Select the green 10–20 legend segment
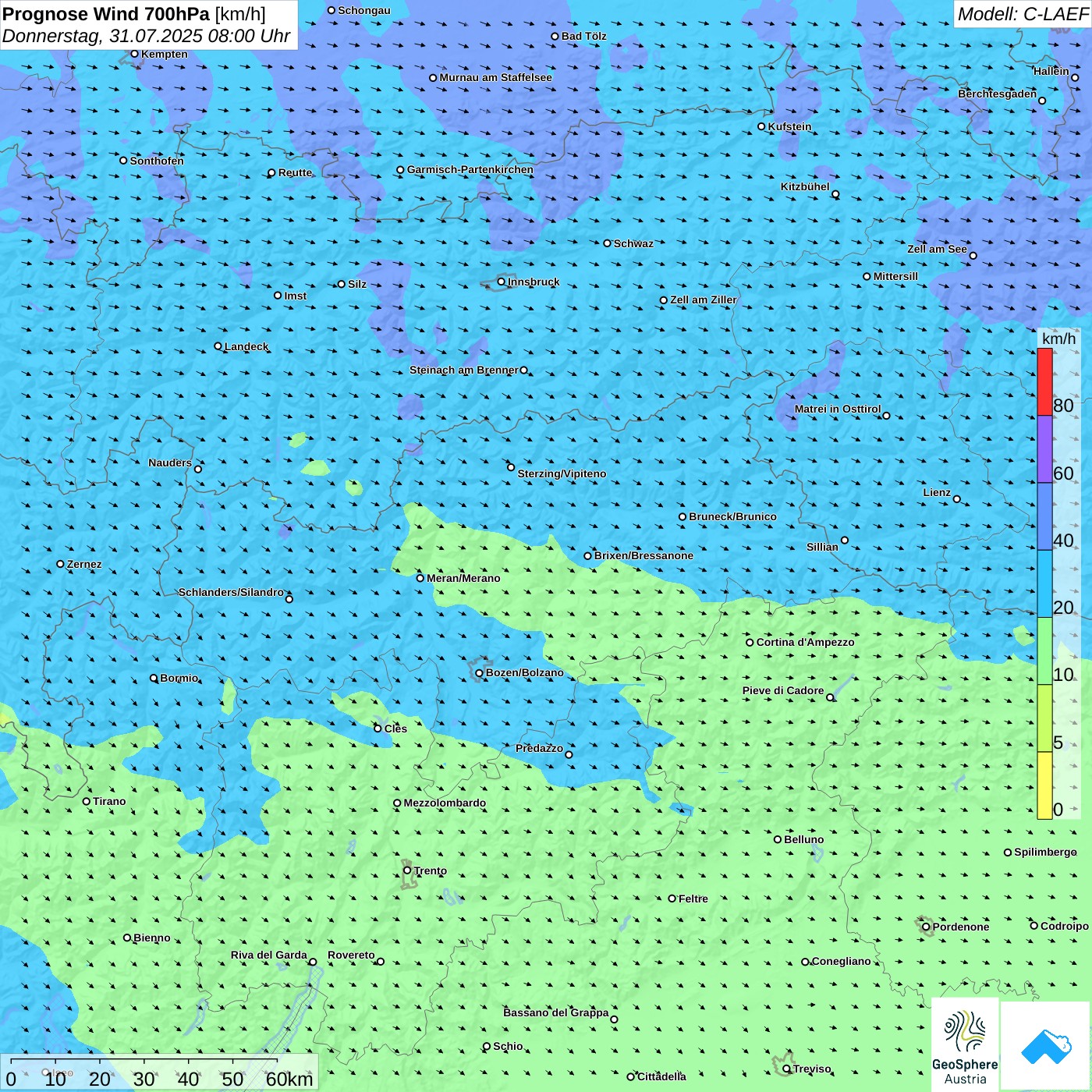The width and height of the screenshot is (1092, 1092). coord(1044,651)
